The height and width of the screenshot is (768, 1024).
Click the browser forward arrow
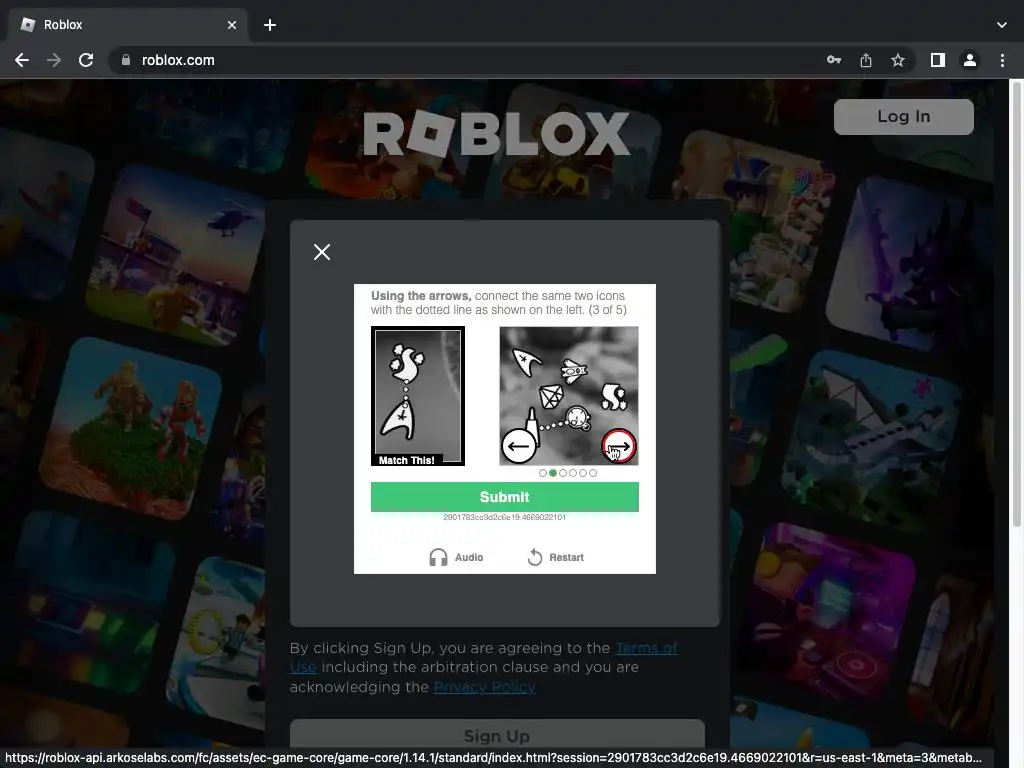54,60
